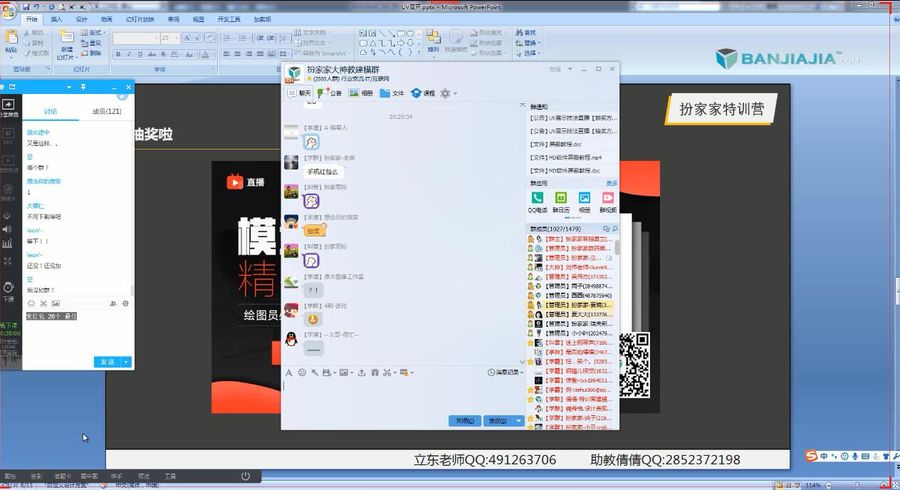
Task: Click the statistics bars icon in sidebar
Action: pyautogui.click(x=7, y=243)
